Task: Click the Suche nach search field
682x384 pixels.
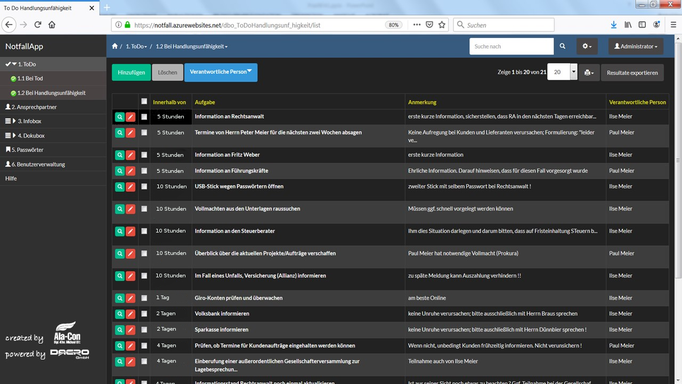Action: 512,46
